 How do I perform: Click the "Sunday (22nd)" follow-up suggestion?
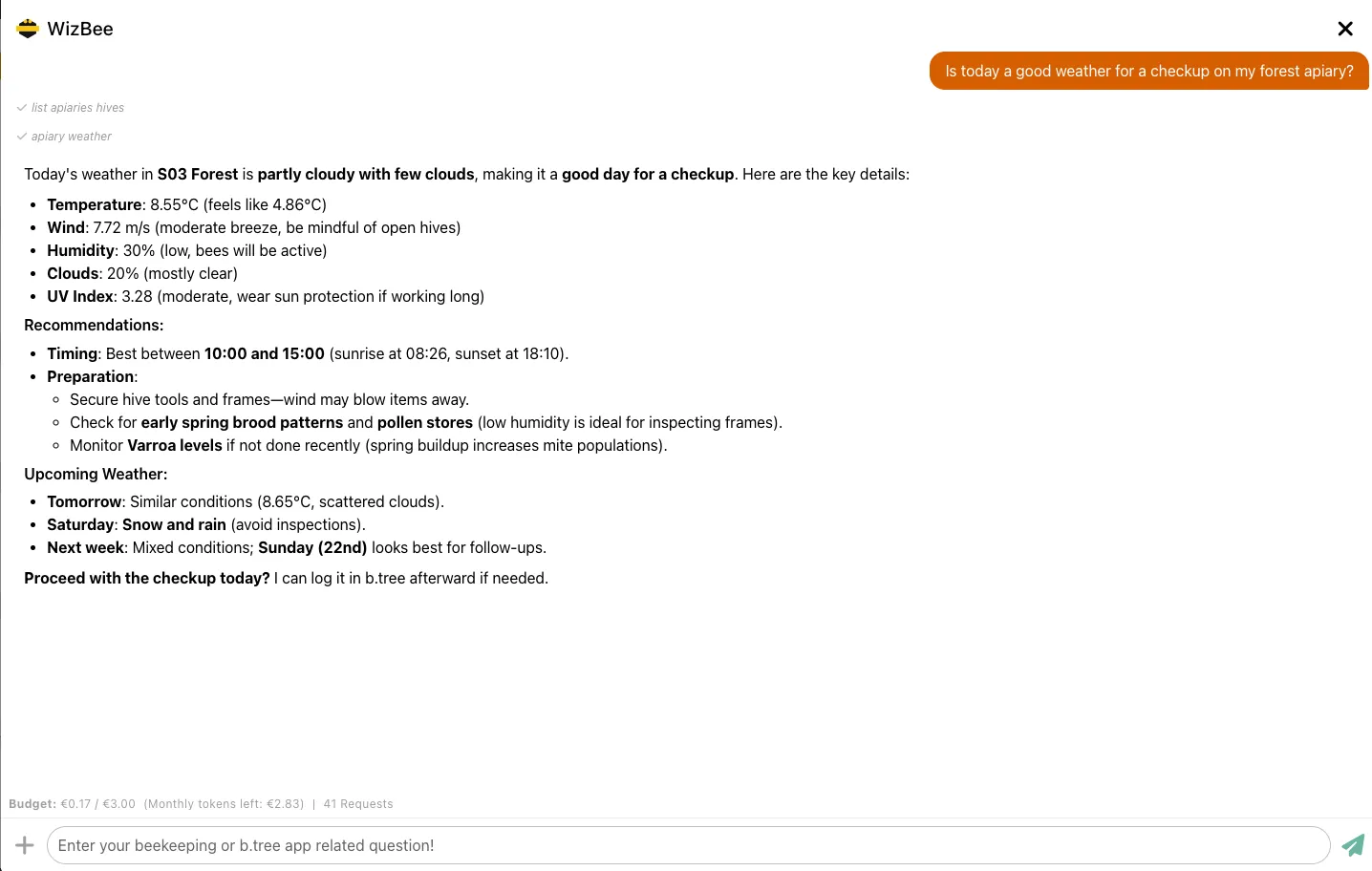312,547
